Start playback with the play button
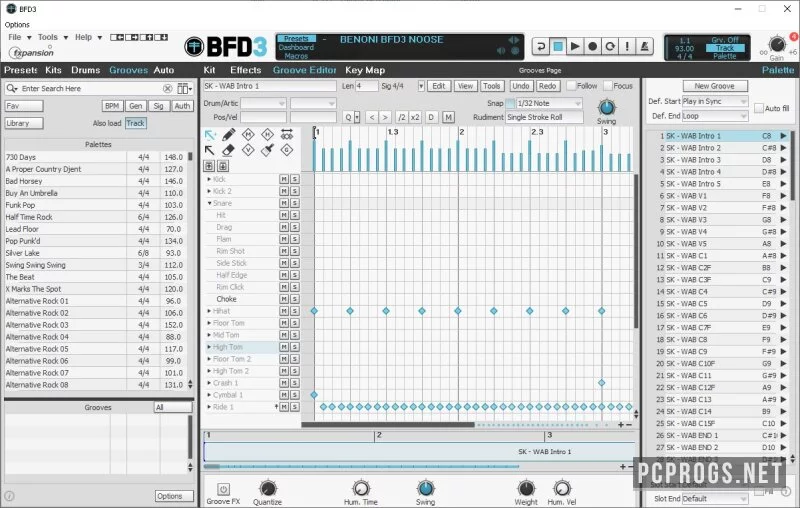The image size is (800, 508). click(575, 46)
